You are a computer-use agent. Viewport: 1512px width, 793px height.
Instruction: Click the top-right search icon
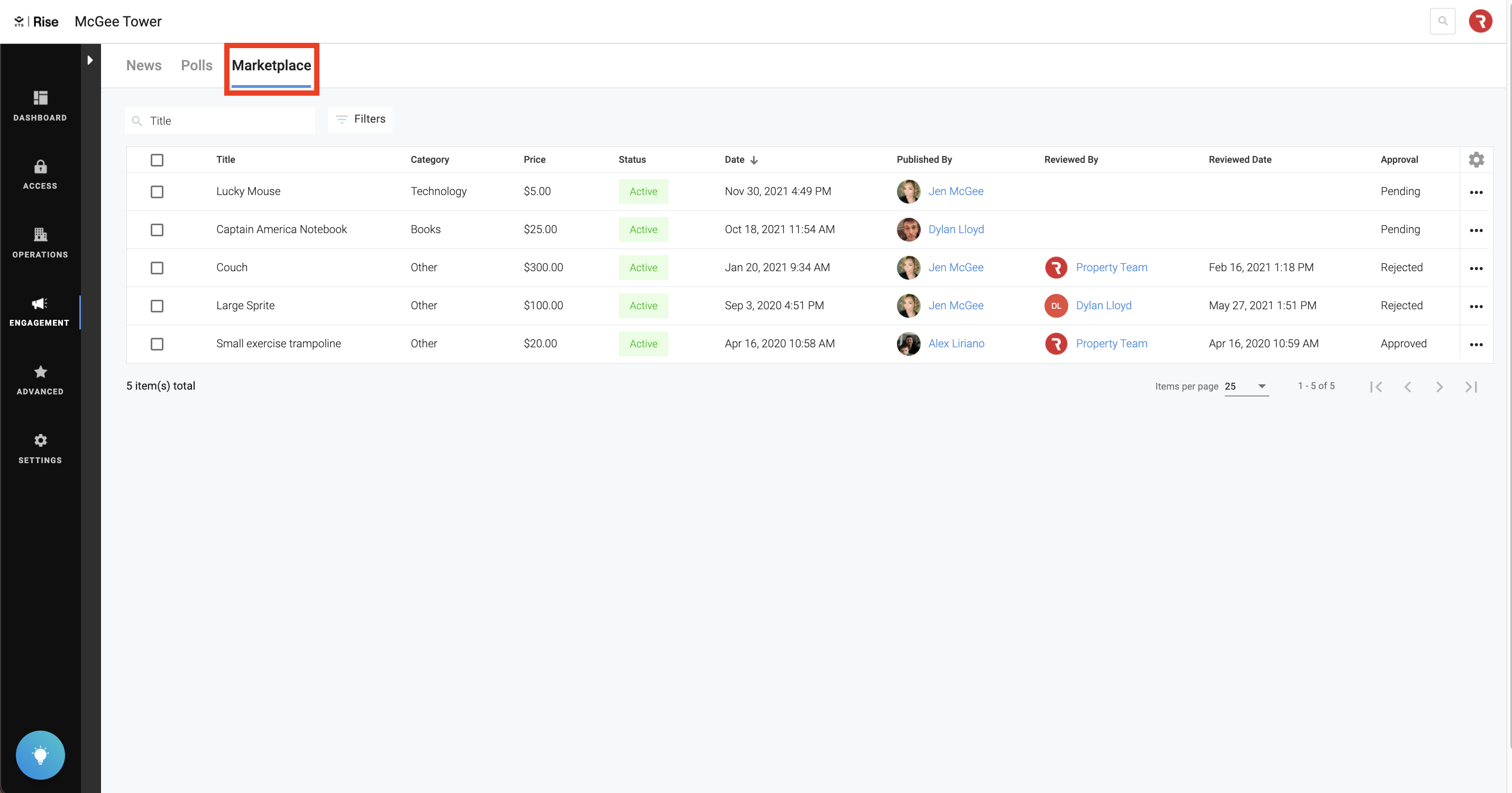coord(1442,21)
